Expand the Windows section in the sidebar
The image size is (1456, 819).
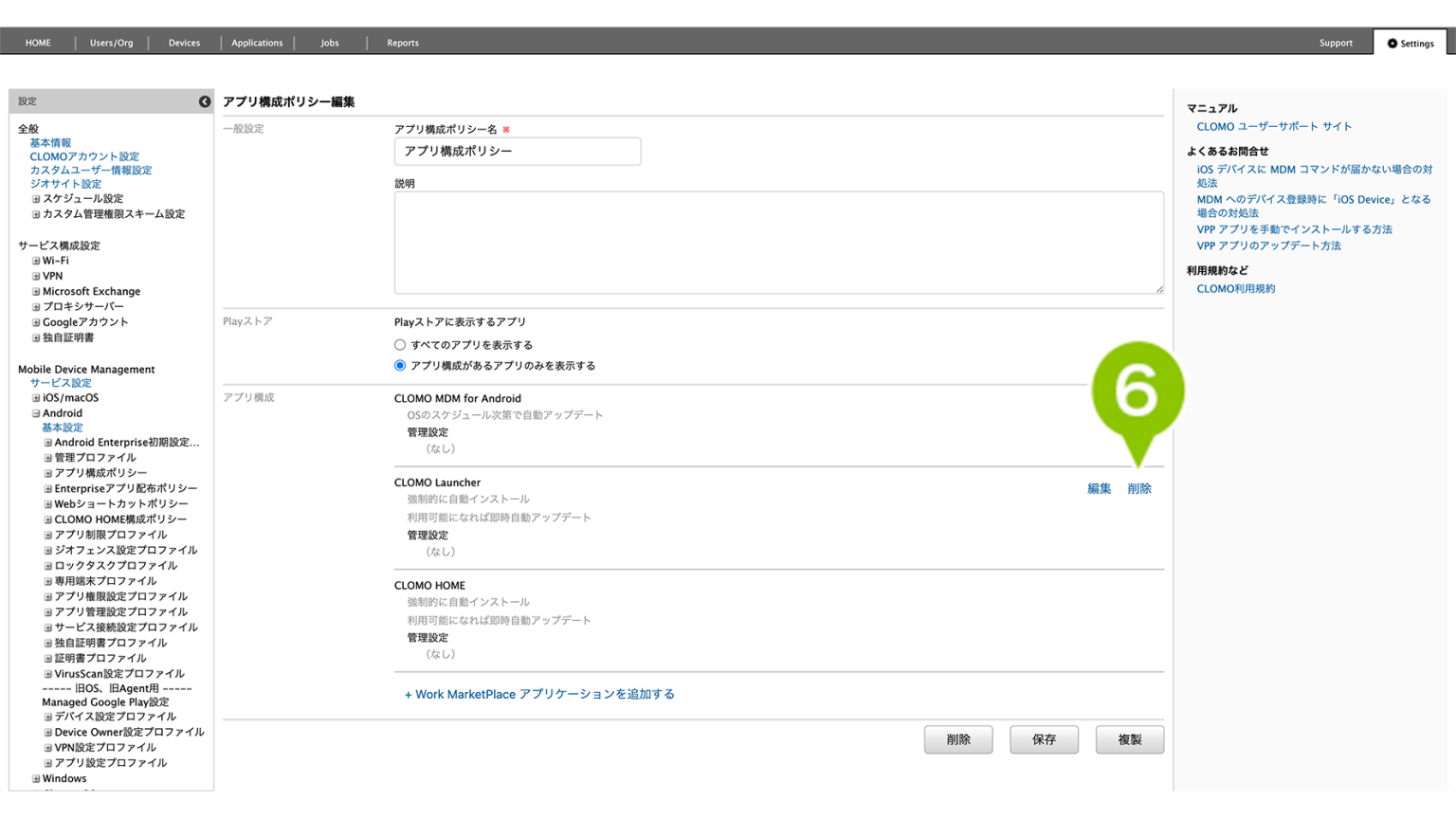[36, 778]
